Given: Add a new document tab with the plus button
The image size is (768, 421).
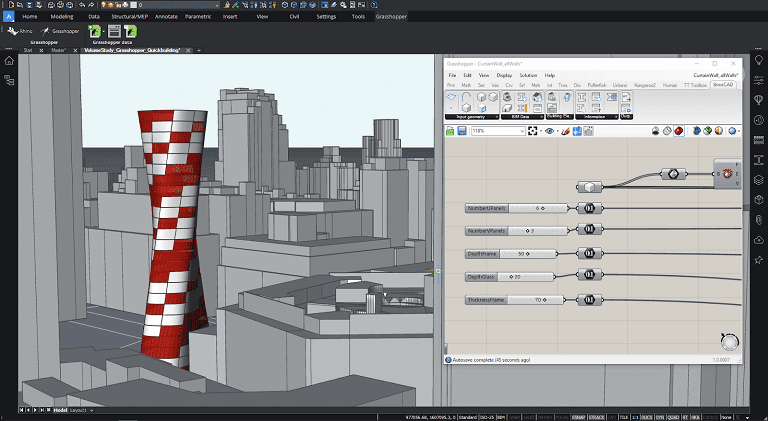Looking at the screenshot, I should [199, 50].
